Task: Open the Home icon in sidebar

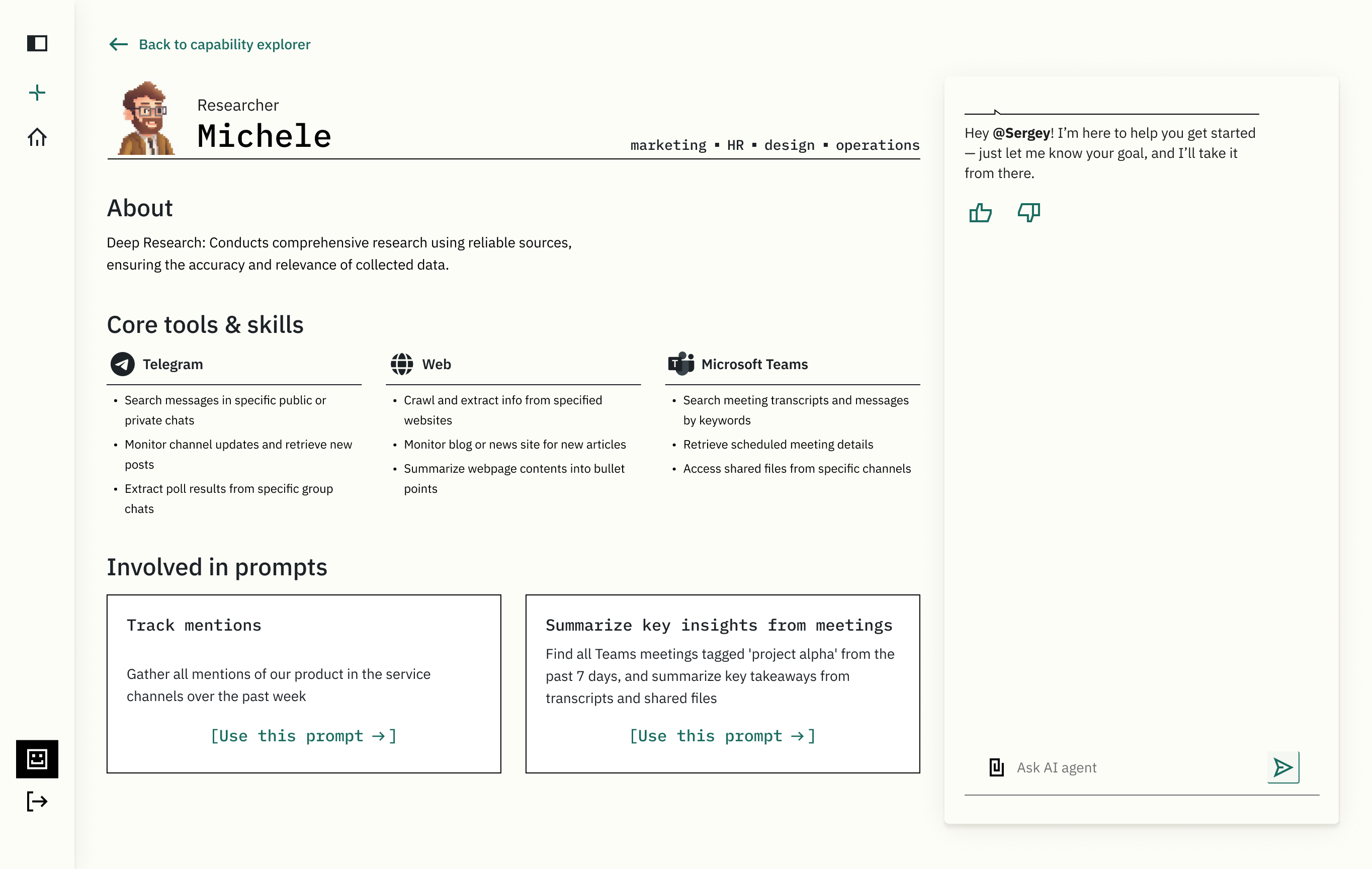Action: [x=37, y=137]
